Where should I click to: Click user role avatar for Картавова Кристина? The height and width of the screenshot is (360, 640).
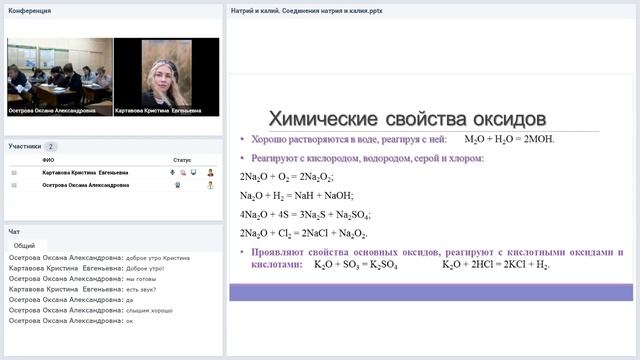tap(211, 173)
